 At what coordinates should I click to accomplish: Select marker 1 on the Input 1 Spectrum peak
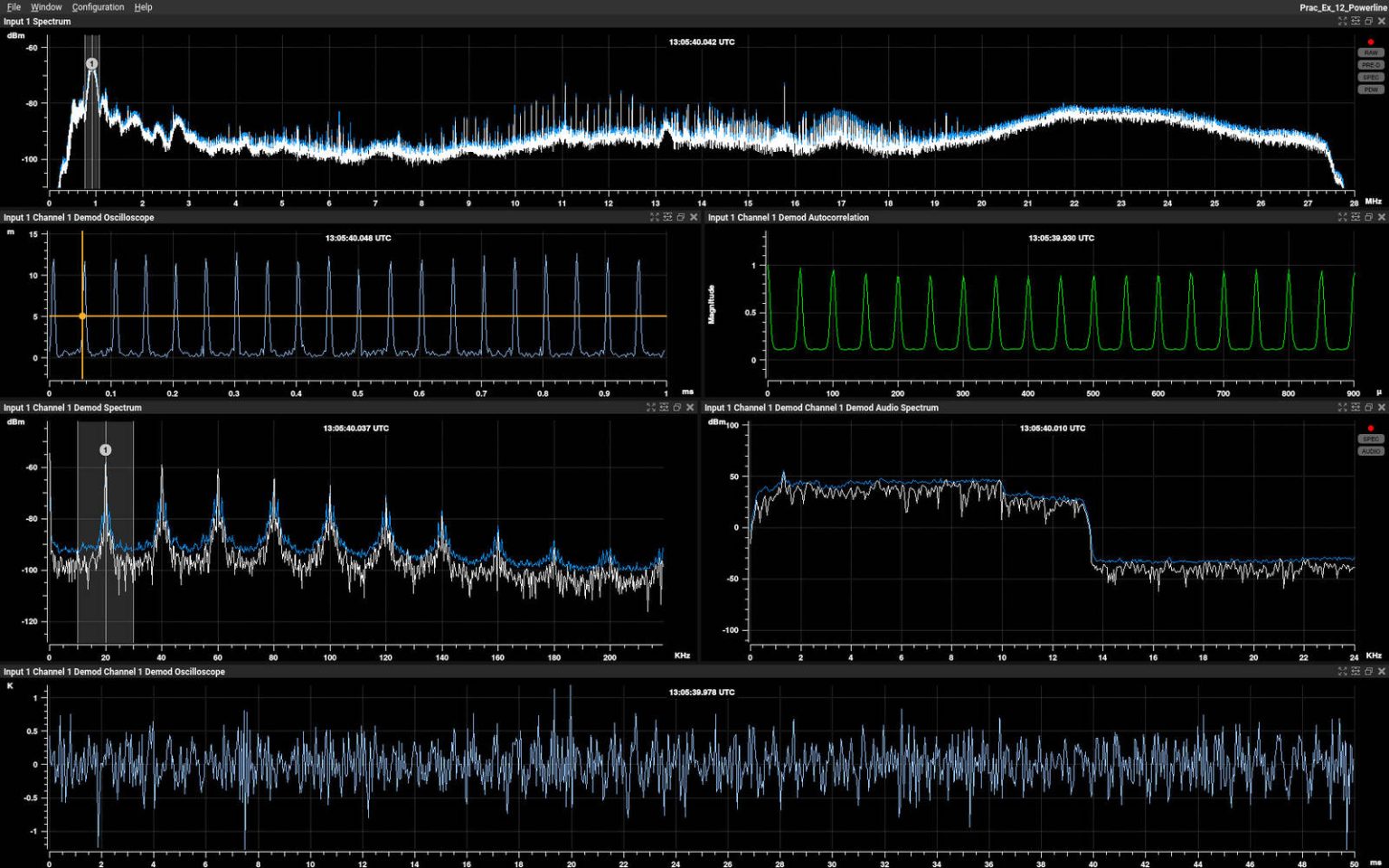pos(91,63)
